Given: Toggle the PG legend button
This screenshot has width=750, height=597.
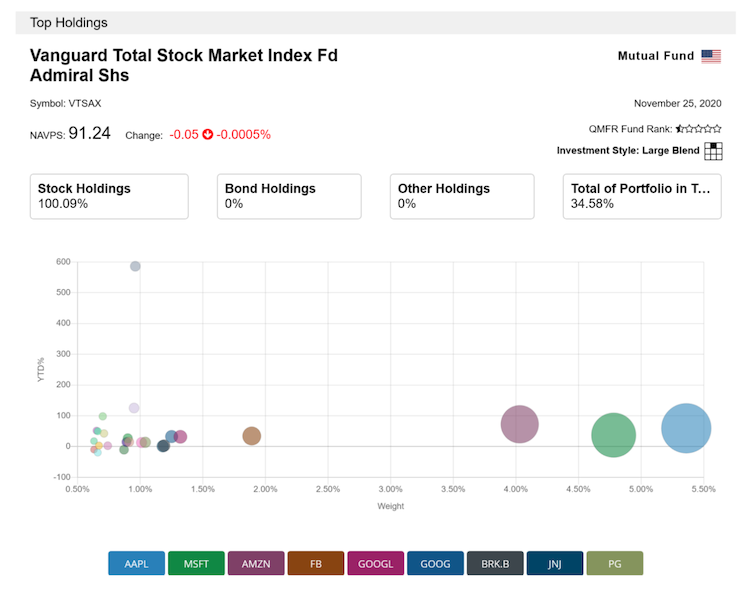Looking at the screenshot, I should (615, 563).
